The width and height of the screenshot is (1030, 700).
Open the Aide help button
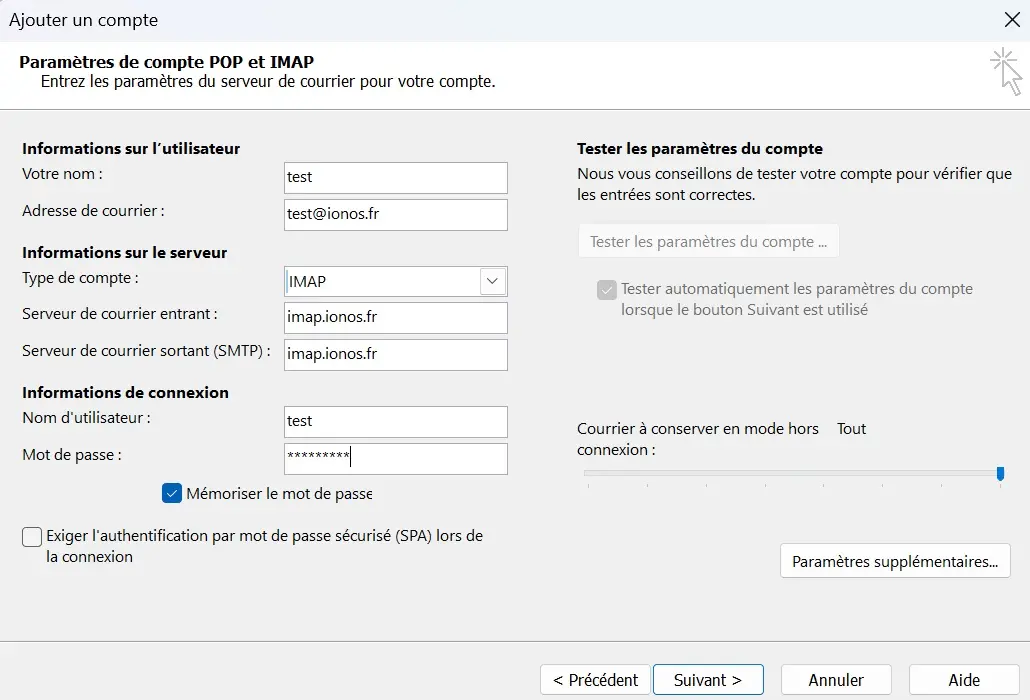[x=963, y=679]
